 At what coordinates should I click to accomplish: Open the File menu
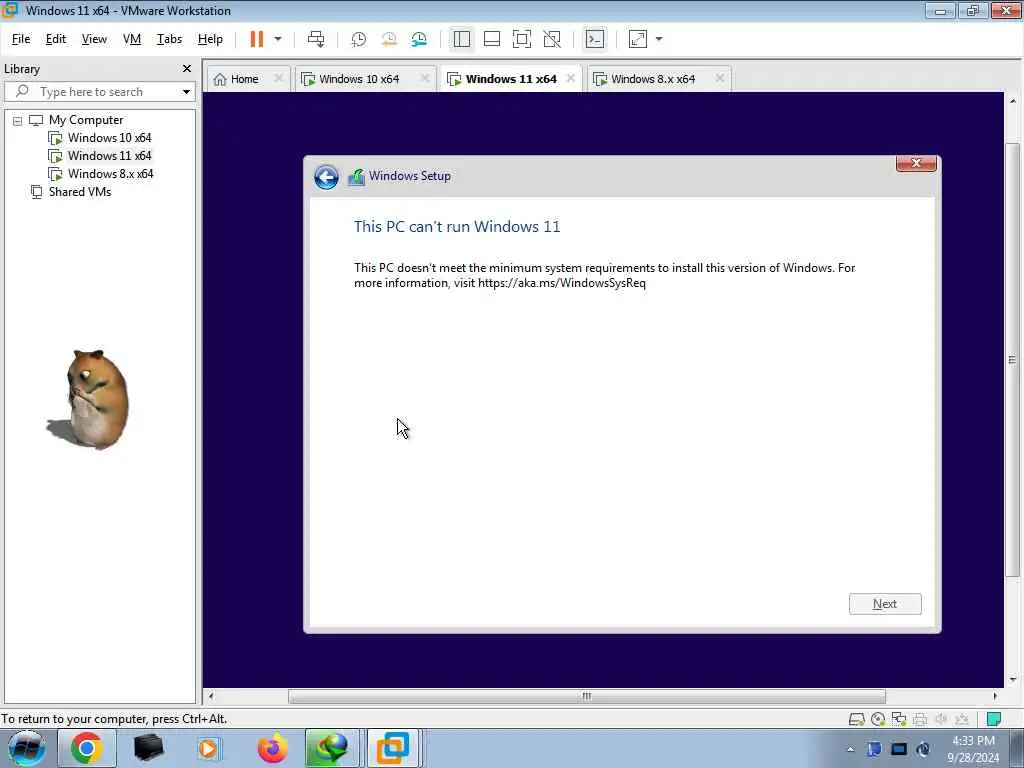[x=21, y=39]
